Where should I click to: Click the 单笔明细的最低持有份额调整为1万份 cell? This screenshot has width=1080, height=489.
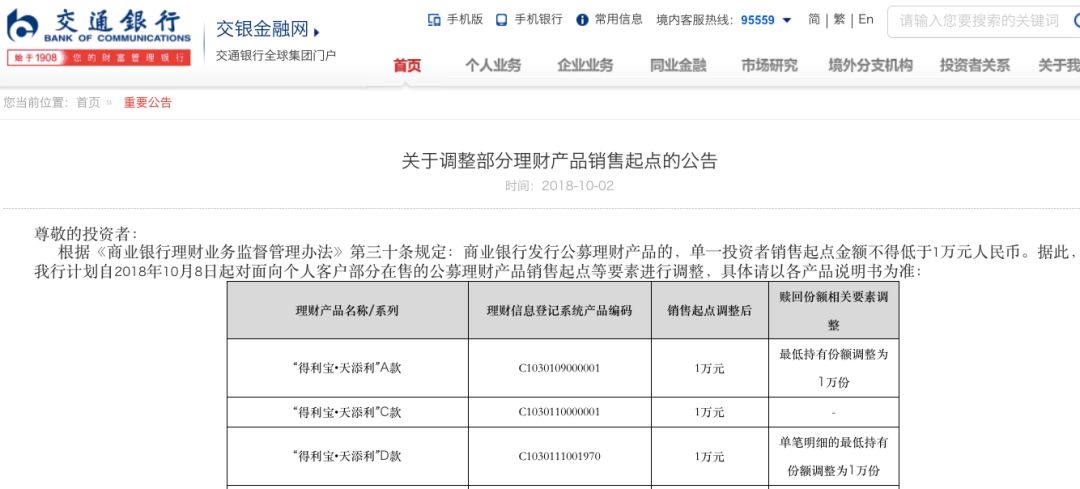coord(833,457)
